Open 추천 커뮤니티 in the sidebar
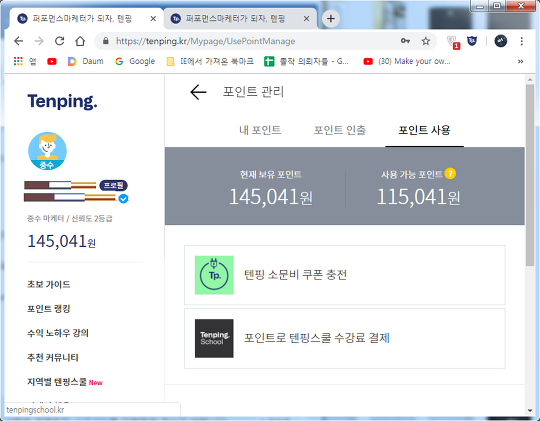 click(53, 358)
